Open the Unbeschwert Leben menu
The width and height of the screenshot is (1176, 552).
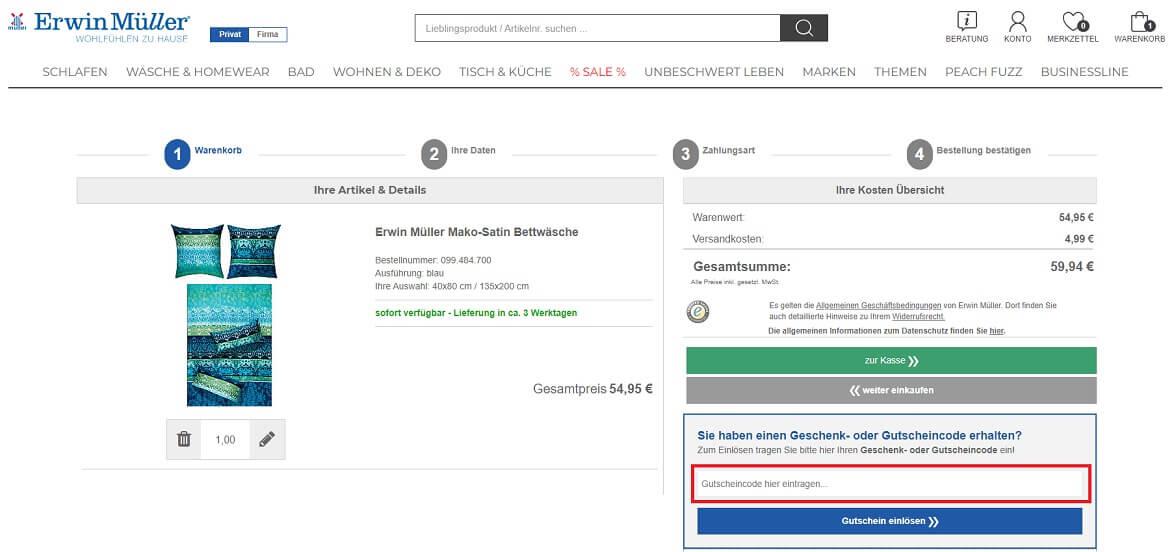pyautogui.click(x=714, y=72)
